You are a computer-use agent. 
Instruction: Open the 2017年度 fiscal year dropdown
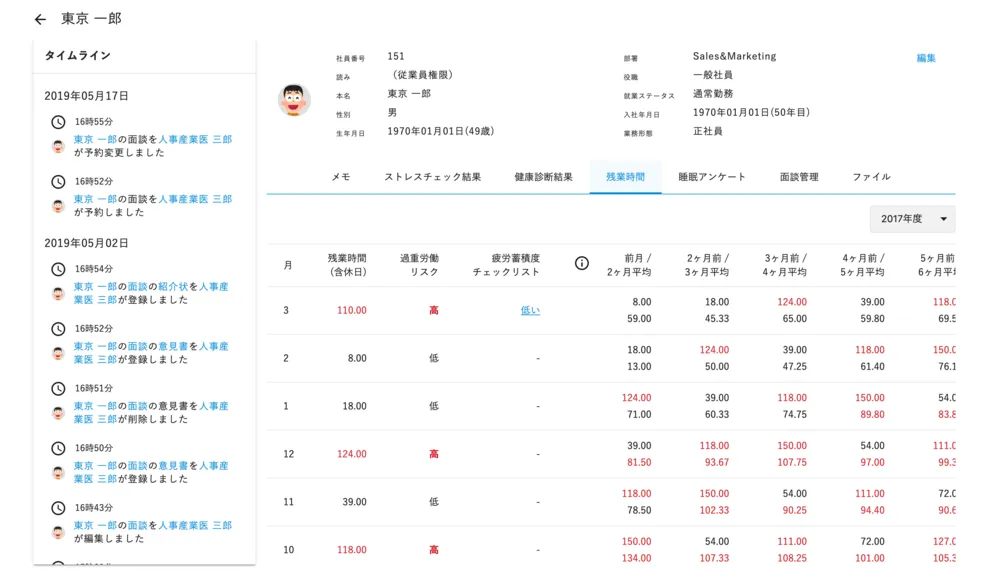[912, 219]
